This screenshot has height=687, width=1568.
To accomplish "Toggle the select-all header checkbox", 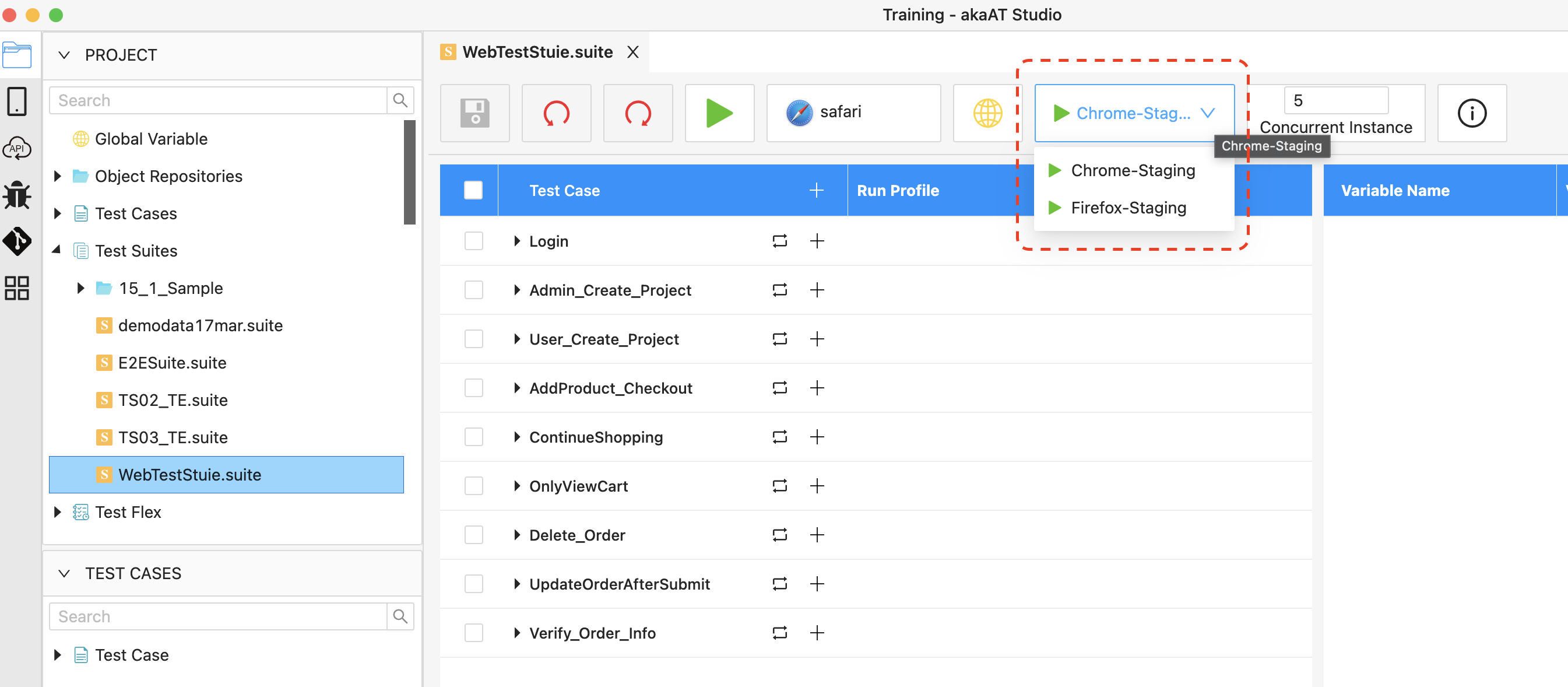I will click(473, 191).
